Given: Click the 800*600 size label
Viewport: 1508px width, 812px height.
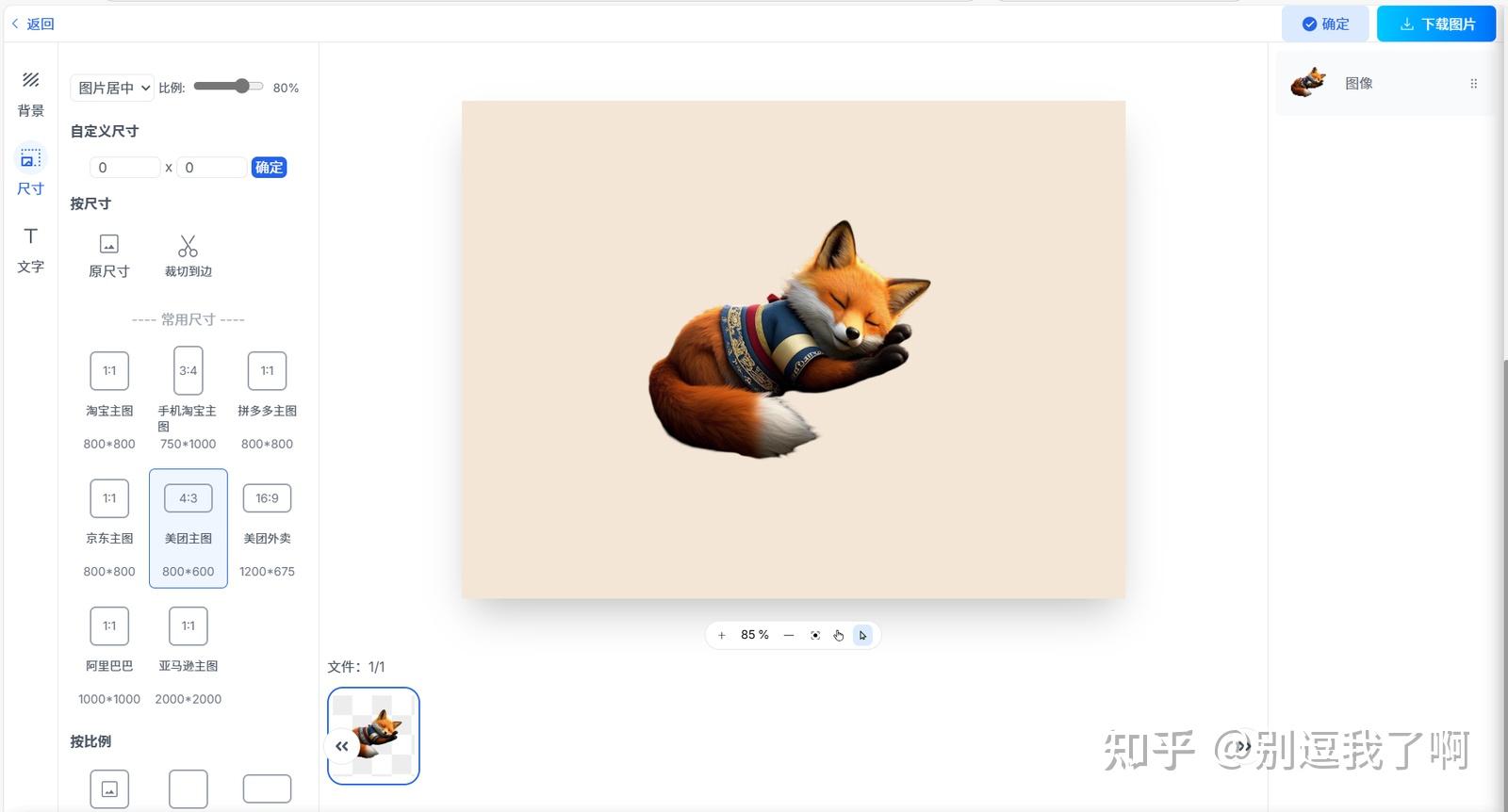Looking at the screenshot, I should [188, 571].
